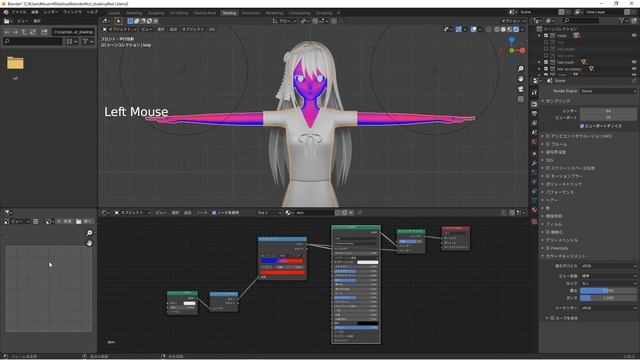Click the render samples value field
The image size is (640, 360).
point(608,111)
